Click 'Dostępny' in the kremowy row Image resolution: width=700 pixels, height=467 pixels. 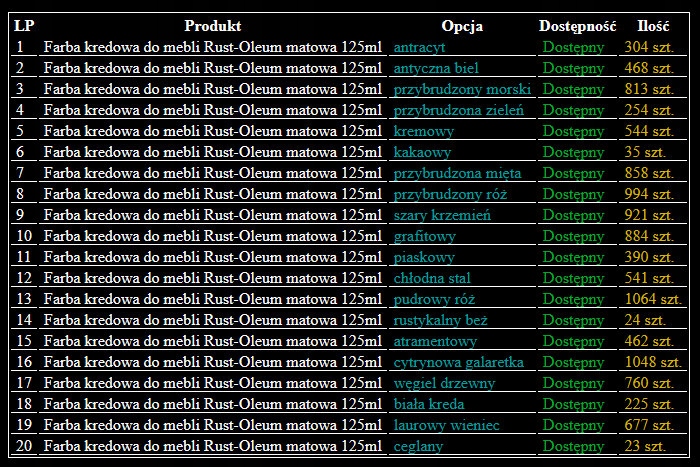tap(573, 131)
